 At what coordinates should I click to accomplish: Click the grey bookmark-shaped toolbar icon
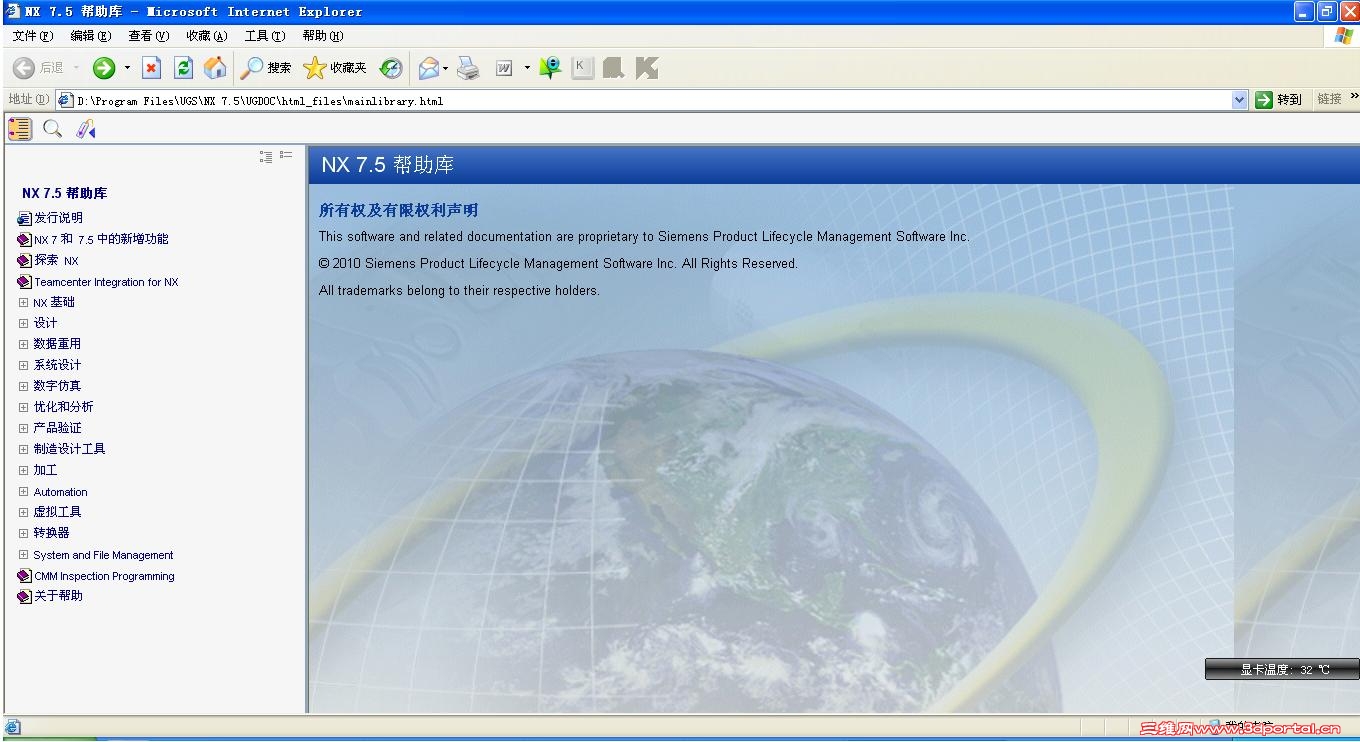tap(614, 68)
